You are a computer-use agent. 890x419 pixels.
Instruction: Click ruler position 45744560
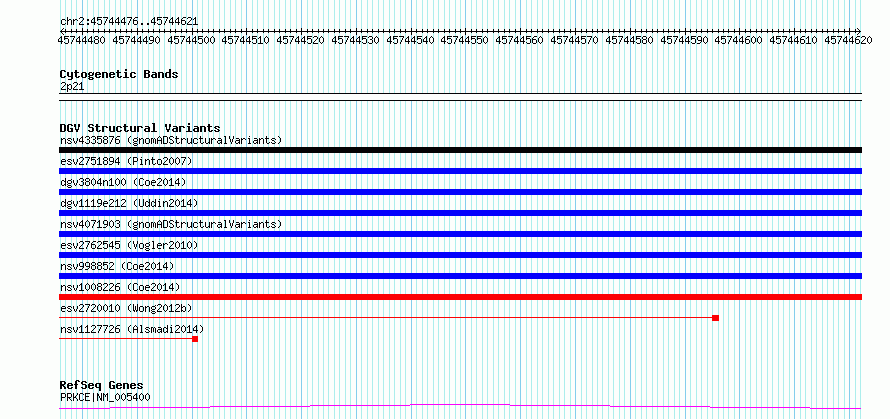click(520, 40)
